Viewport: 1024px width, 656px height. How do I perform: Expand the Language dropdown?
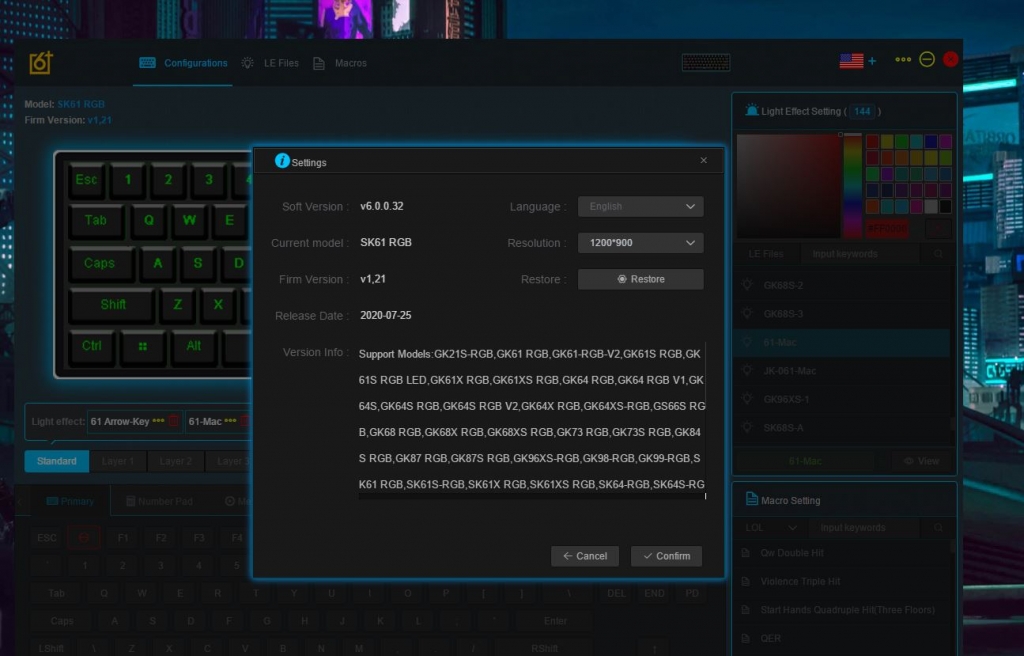point(640,207)
